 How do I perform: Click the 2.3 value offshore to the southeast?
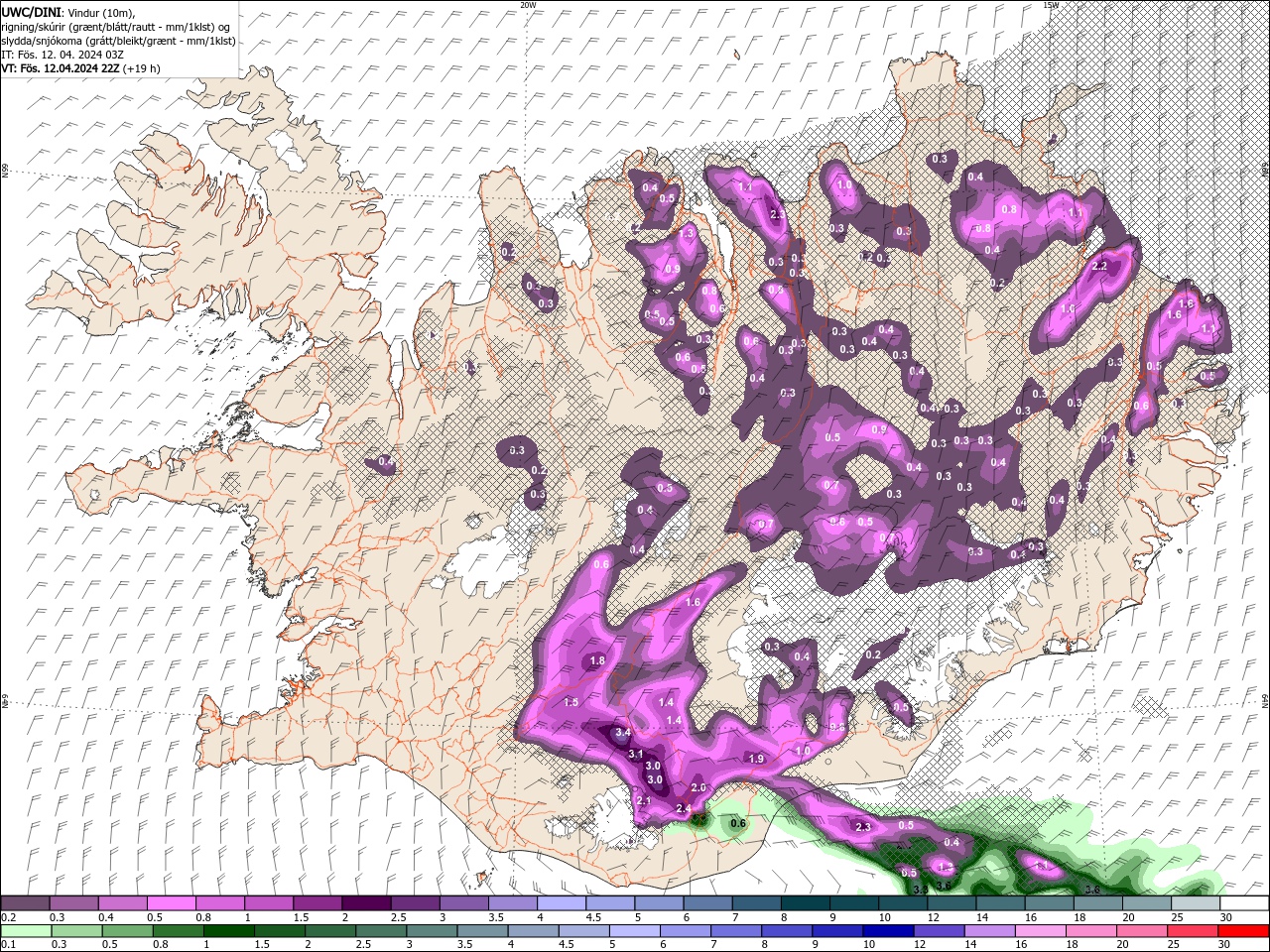(x=862, y=827)
